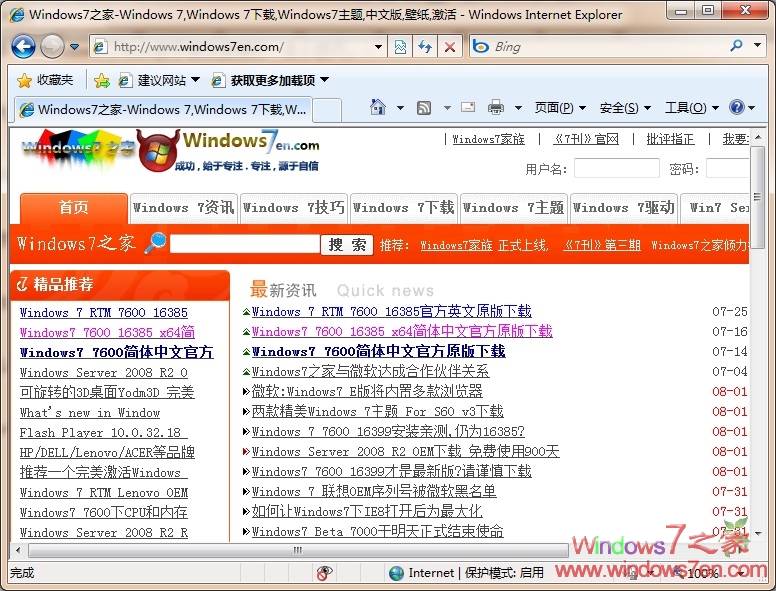This screenshot has height=591, width=776.
Task: Click the magnifier icon beside site search
Action: tap(155, 243)
